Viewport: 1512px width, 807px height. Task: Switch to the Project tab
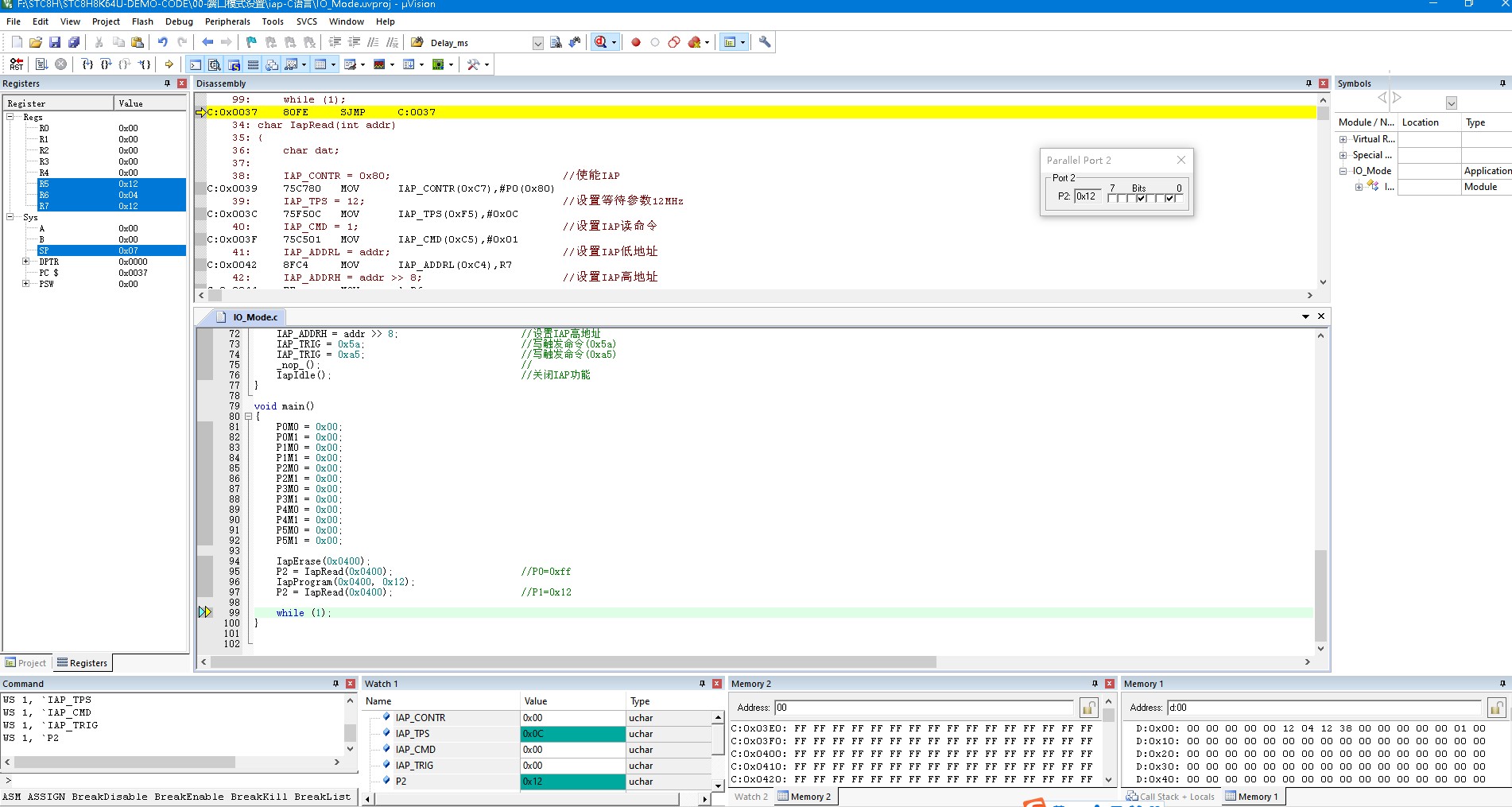tap(26, 663)
